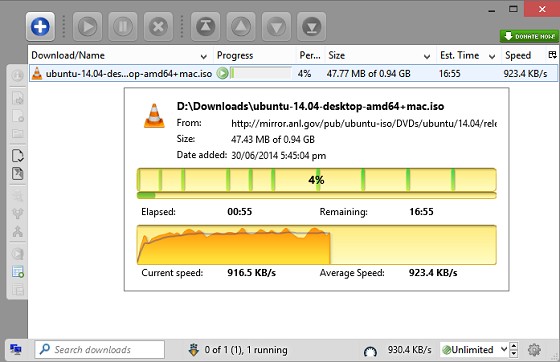This screenshot has height=362, width=560.
Task: Click sidebar open folder icon
Action: 18,134
